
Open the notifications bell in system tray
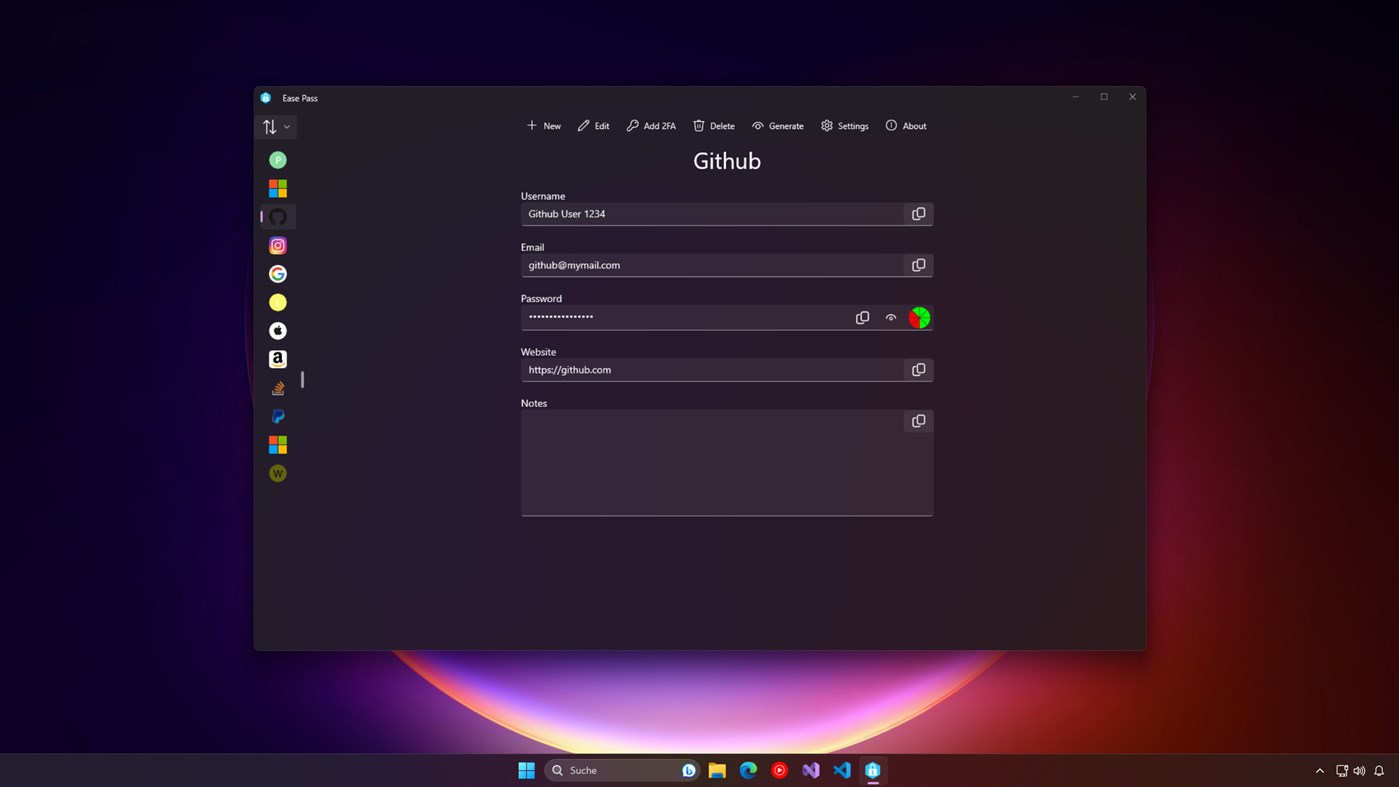coord(1379,771)
